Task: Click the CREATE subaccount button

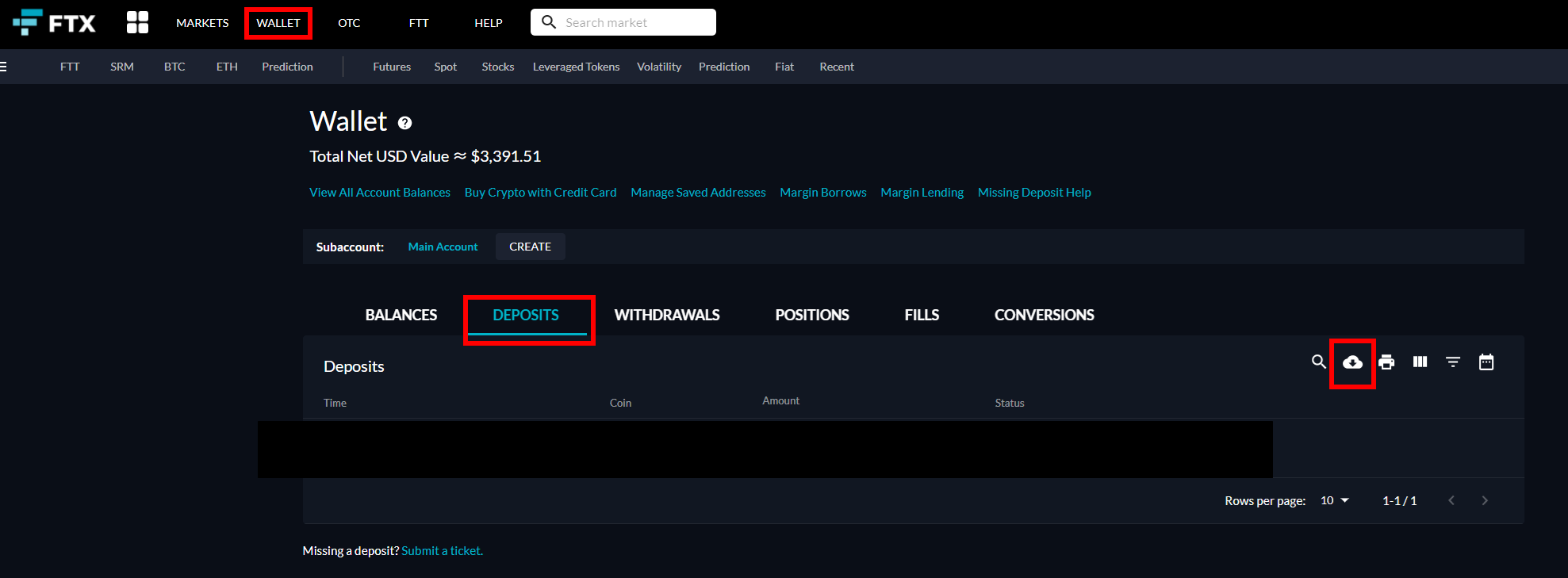Action: pyautogui.click(x=530, y=247)
